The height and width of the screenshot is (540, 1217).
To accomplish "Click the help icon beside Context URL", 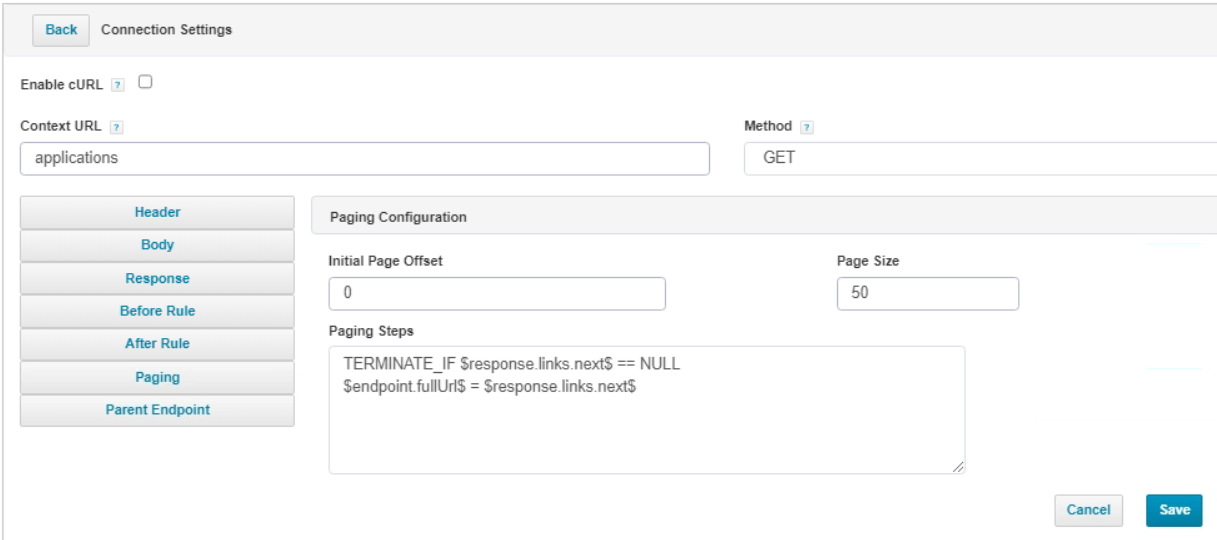I will coord(116,128).
